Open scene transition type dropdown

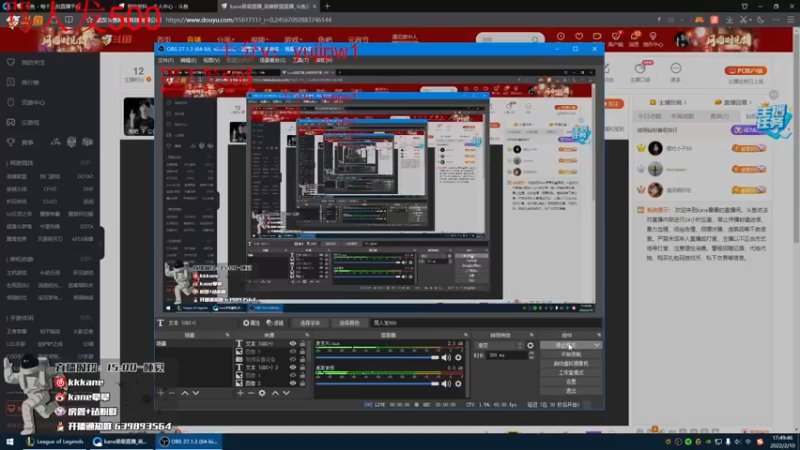coord(499,345)
